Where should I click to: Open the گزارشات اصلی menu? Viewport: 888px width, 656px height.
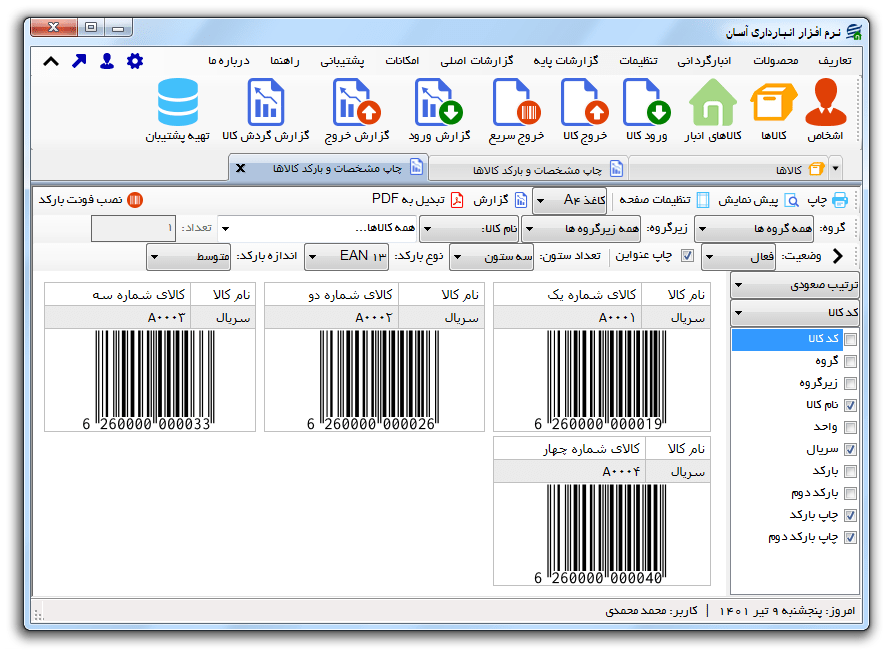pyautogui.click(x=477, y=61)
